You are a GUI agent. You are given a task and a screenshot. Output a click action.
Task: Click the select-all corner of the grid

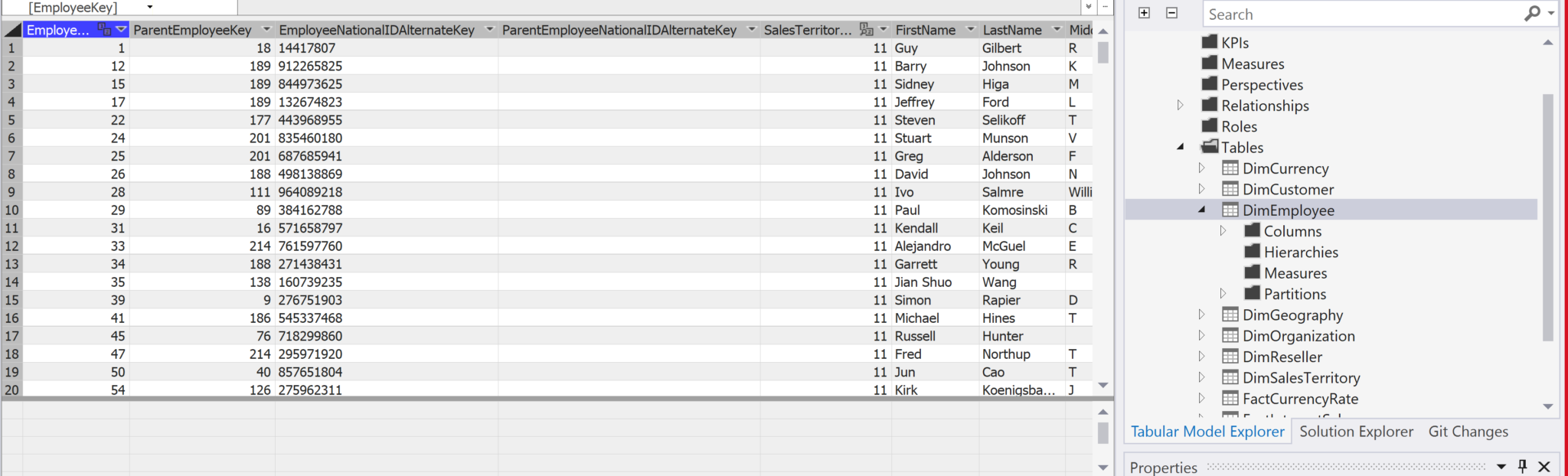pos(12,30)
